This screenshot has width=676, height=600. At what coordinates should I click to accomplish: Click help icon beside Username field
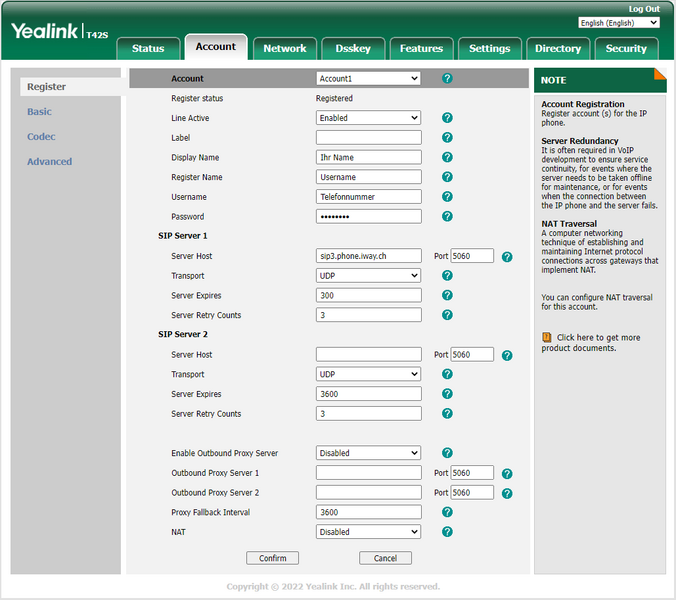tap(447, 197)
